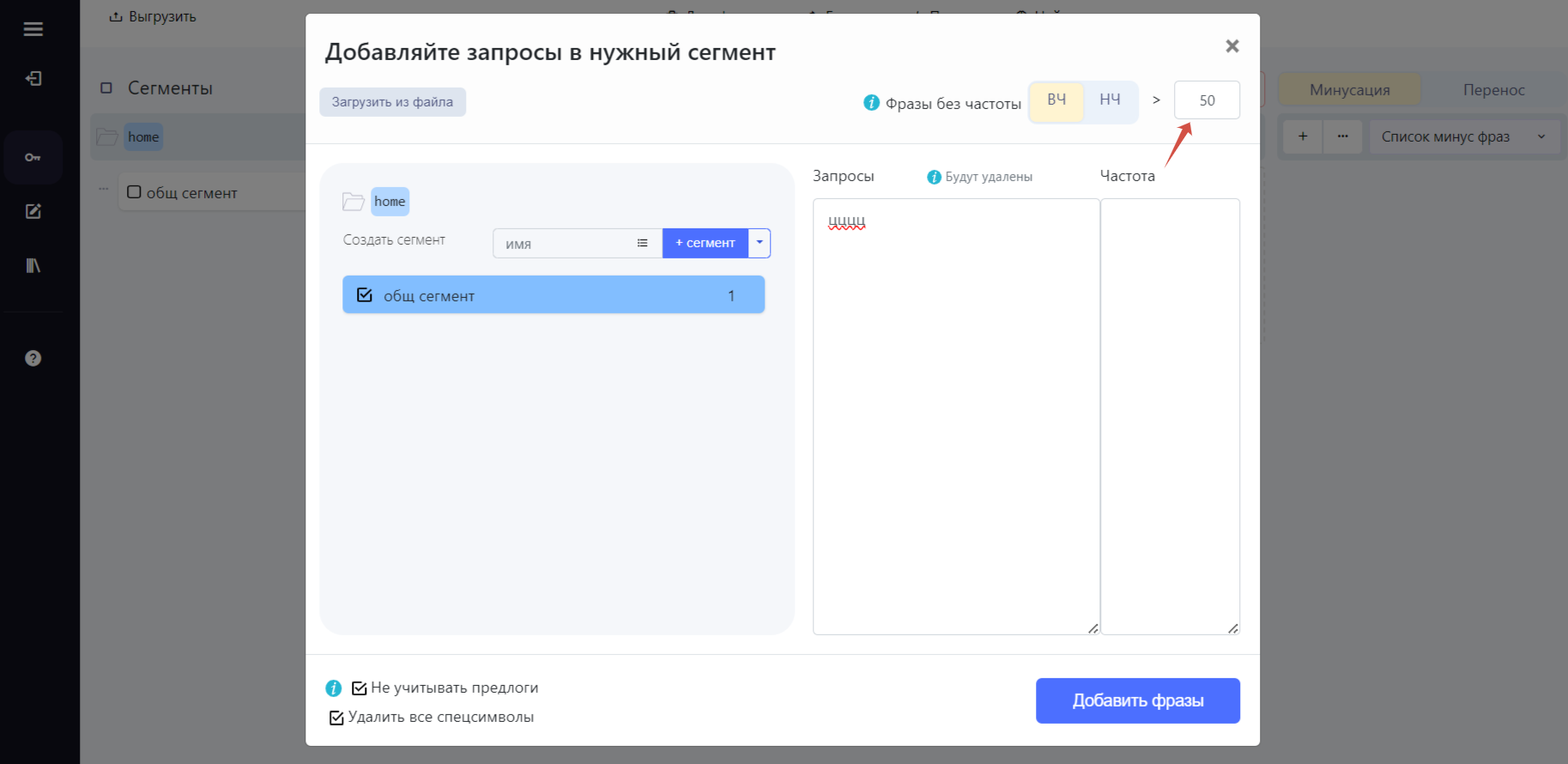Select the ВЧ frequency toggle
Viewport: 1568px width, 764px height.
(1056, 100)
